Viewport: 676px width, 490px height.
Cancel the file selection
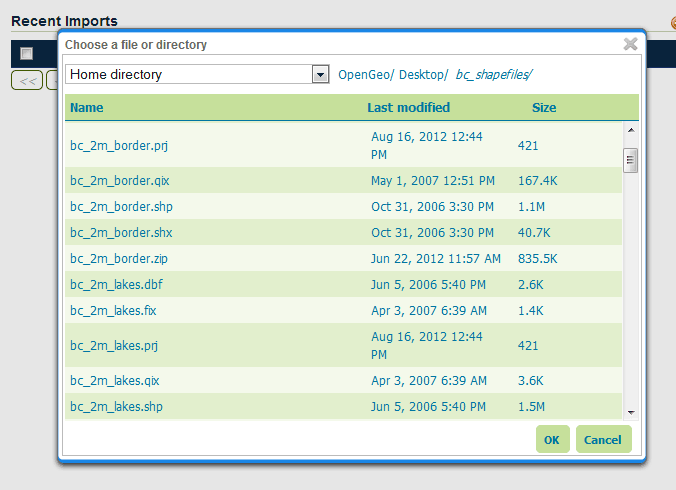pyautogui.click(x=603, y=440)
